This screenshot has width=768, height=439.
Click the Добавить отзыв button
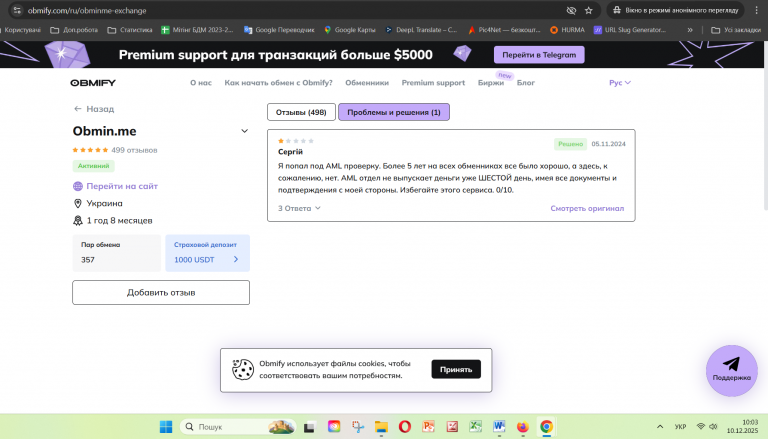pos(161,293)
